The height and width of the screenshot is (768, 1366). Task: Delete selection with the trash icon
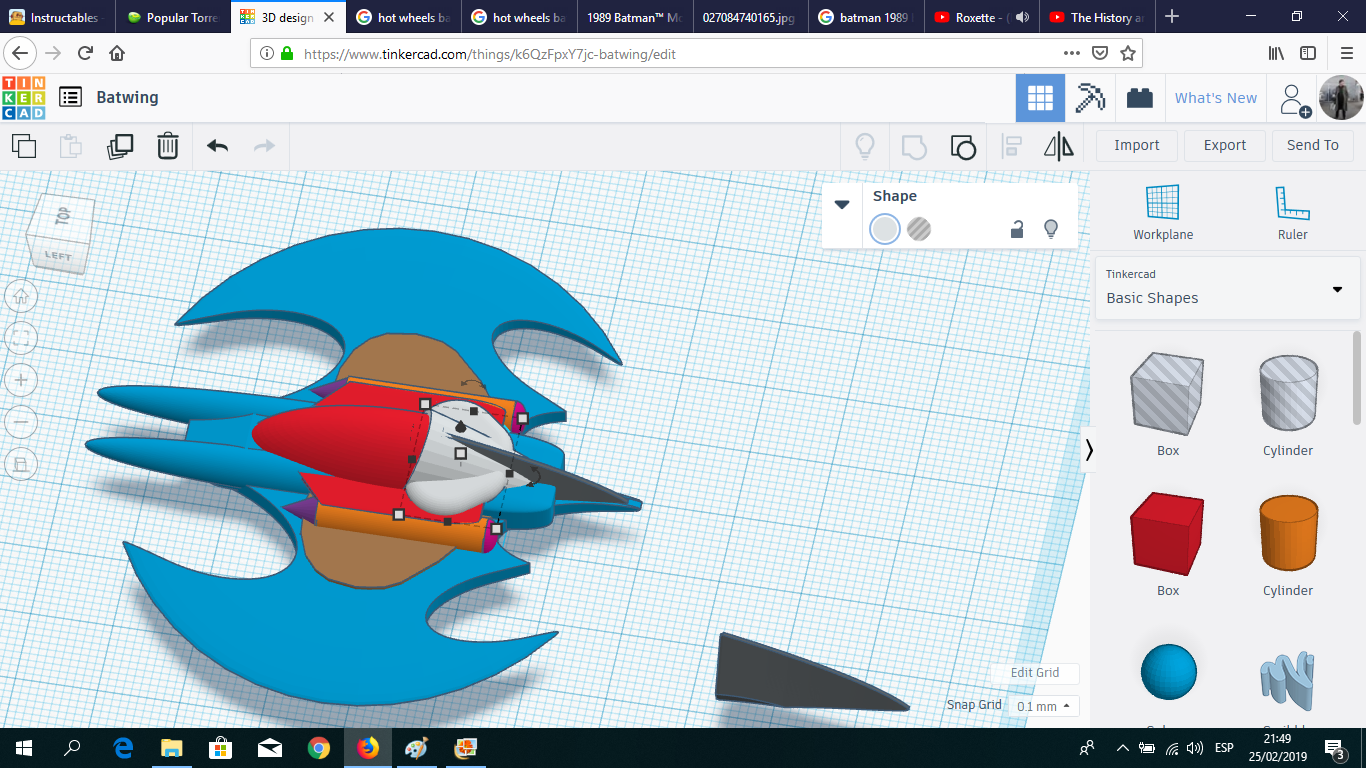click(x=168, y=146)
